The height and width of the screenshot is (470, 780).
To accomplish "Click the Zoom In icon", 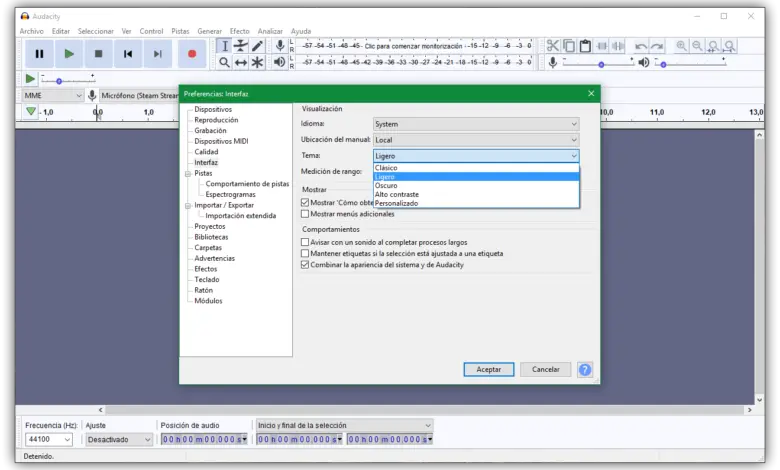I will (x=681, y=46).
